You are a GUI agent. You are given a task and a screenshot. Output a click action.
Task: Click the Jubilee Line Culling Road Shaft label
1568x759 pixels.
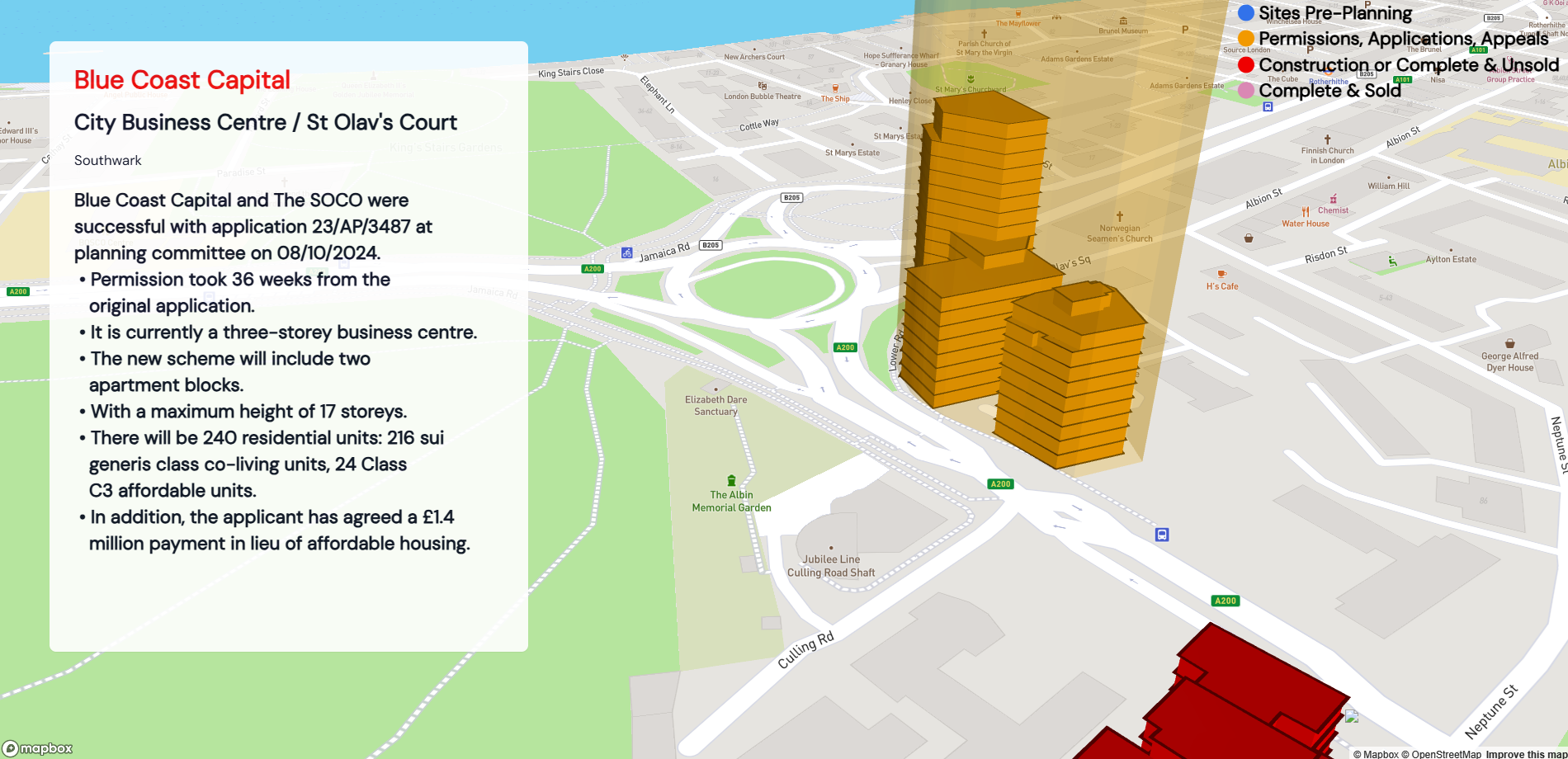[831, 566]
